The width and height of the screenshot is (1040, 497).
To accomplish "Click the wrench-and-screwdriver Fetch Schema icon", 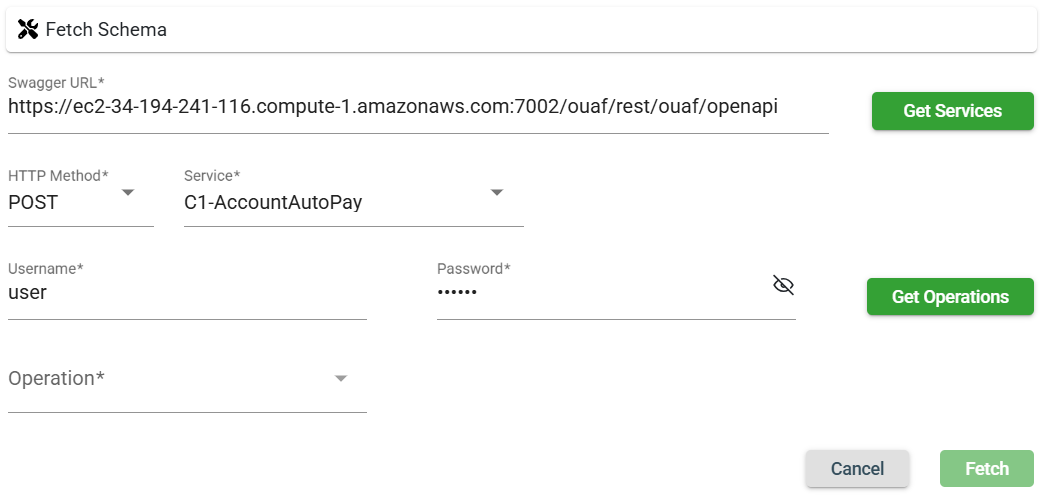I will pyautogui.click(x=28, y=30).
